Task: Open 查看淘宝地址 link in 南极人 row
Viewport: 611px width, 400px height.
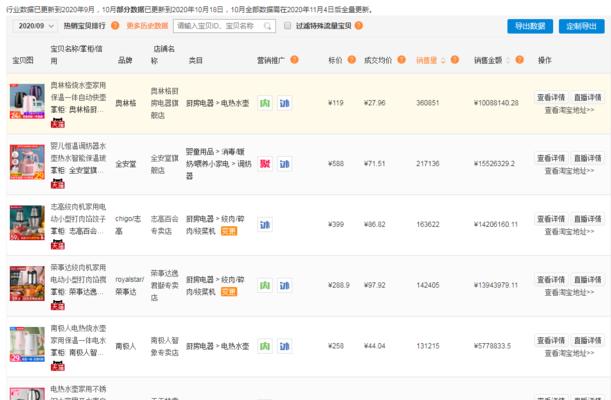Action: (x=569, y=353)
